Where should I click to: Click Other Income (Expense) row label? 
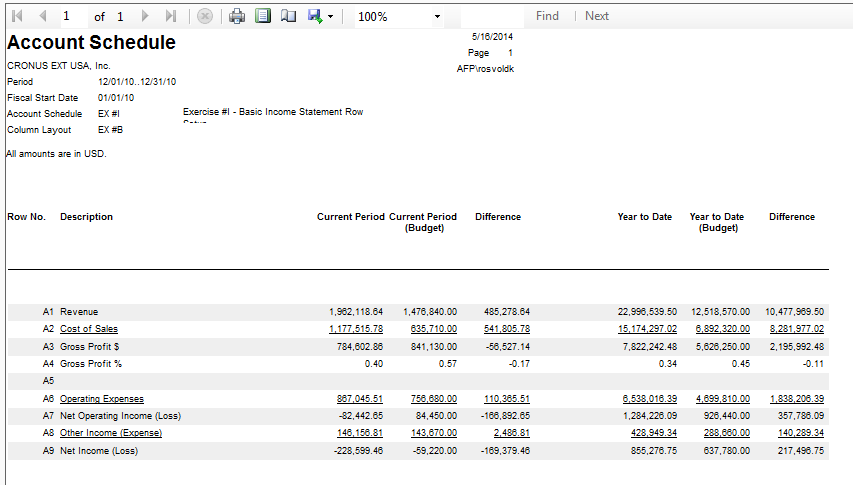pos(110,433)
